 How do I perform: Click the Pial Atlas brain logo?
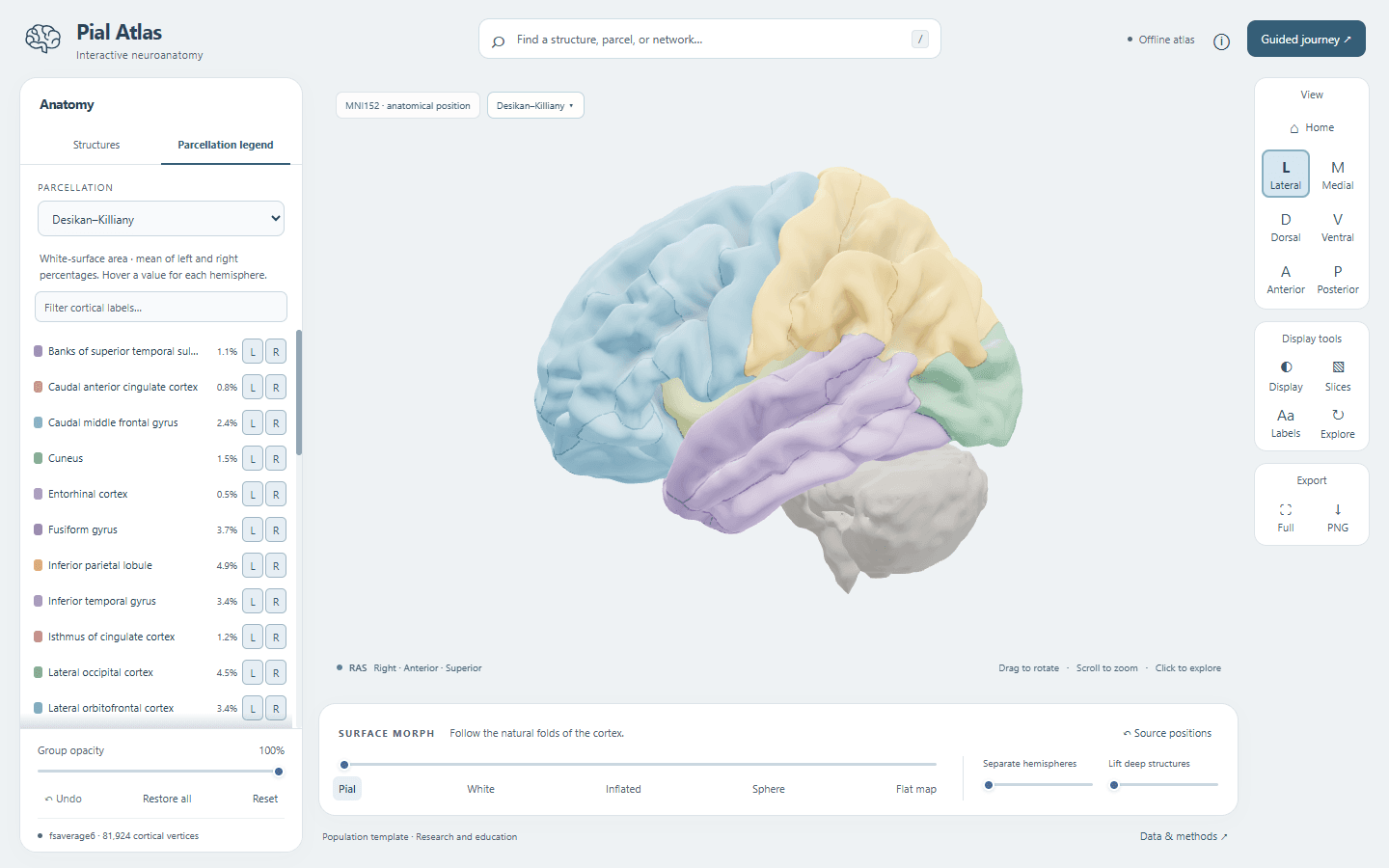click(43, 39)
